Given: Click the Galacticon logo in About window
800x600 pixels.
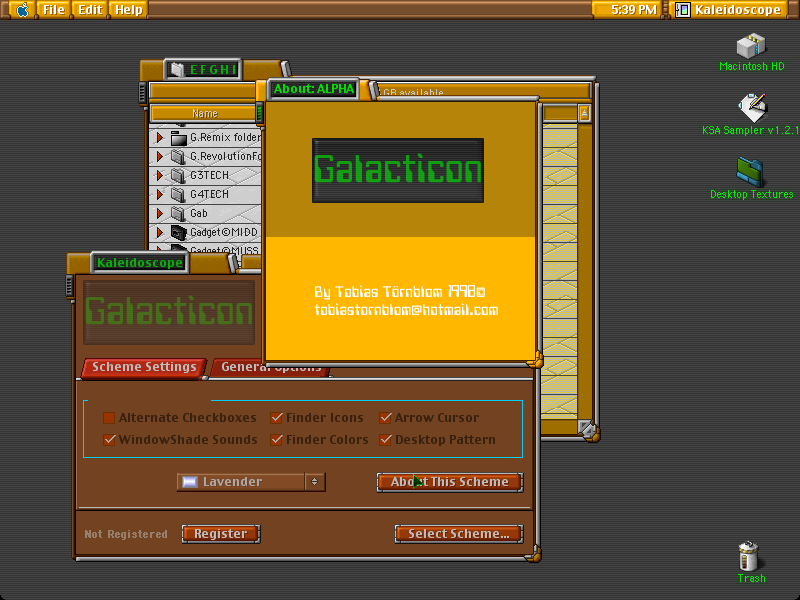Looking at the screenshot, I should click(x=398, y=170).
